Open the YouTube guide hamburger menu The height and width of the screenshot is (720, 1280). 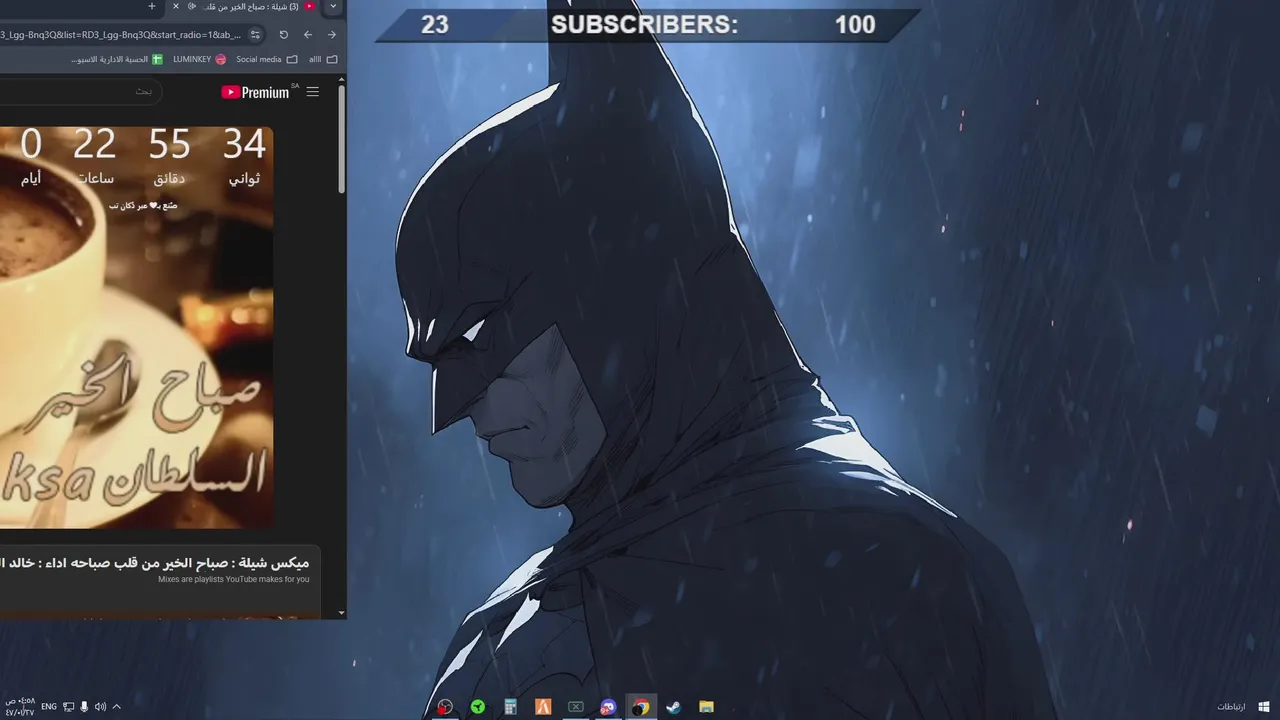[313, 92]
